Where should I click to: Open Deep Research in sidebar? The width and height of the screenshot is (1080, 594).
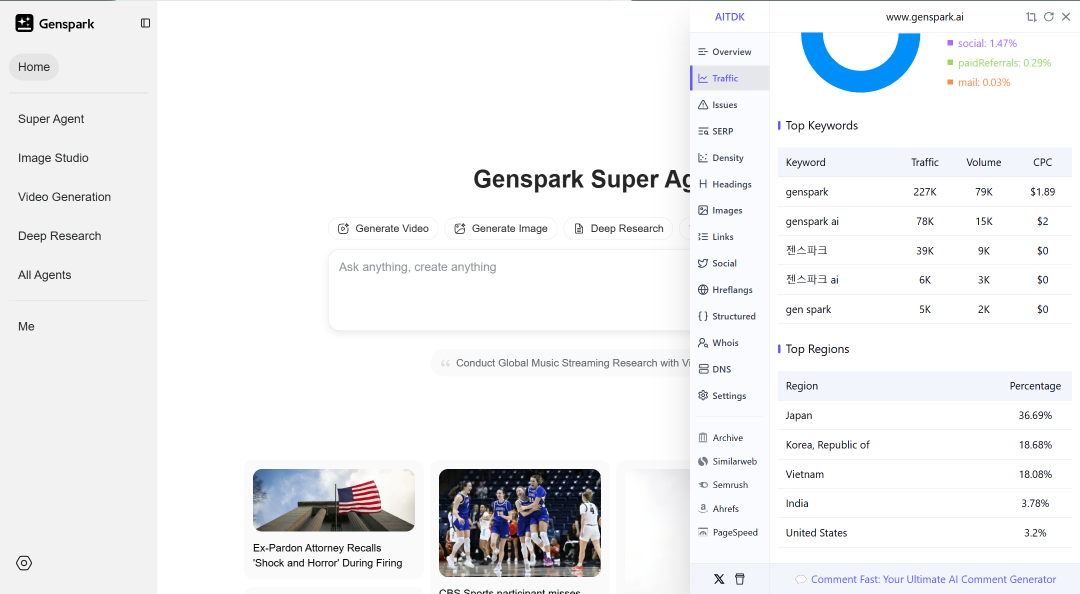click(59, 236)
